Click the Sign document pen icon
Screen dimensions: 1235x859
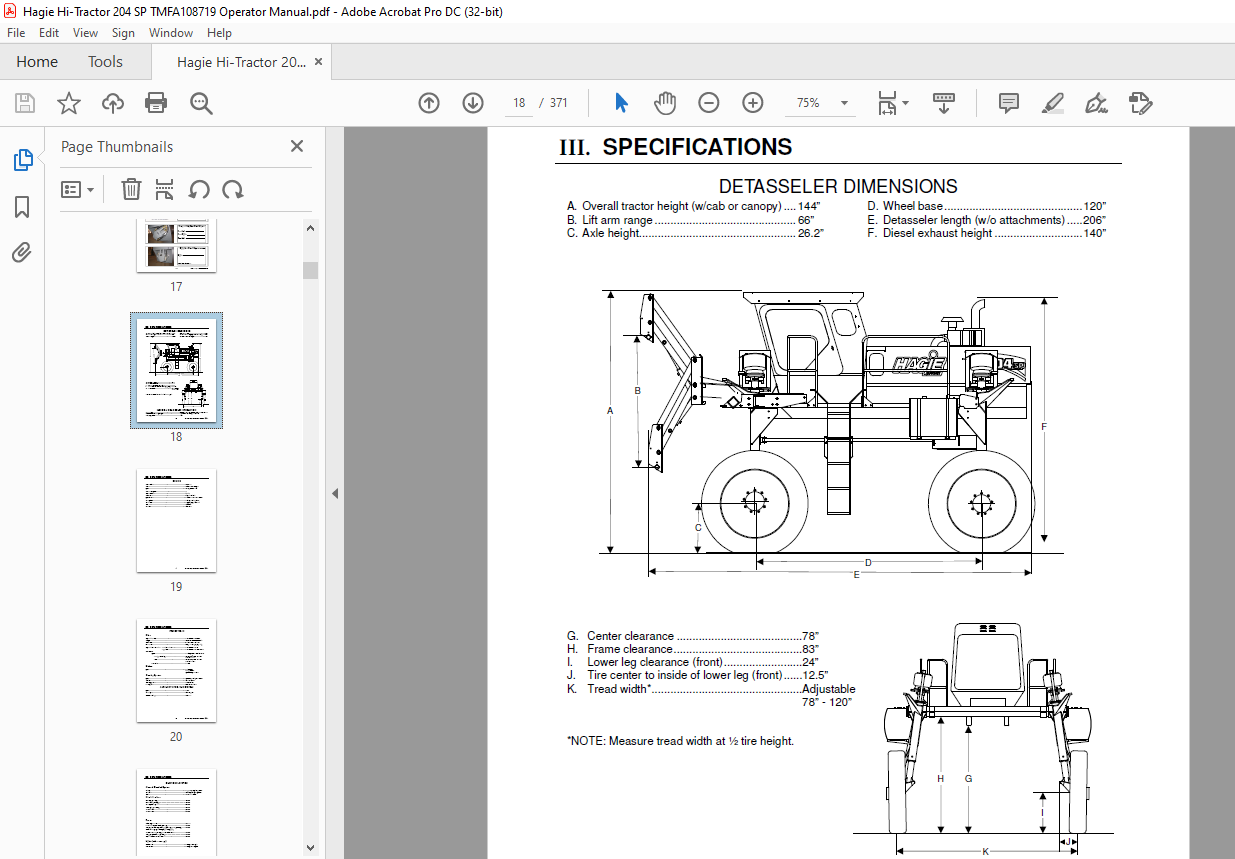[1097, 103]
